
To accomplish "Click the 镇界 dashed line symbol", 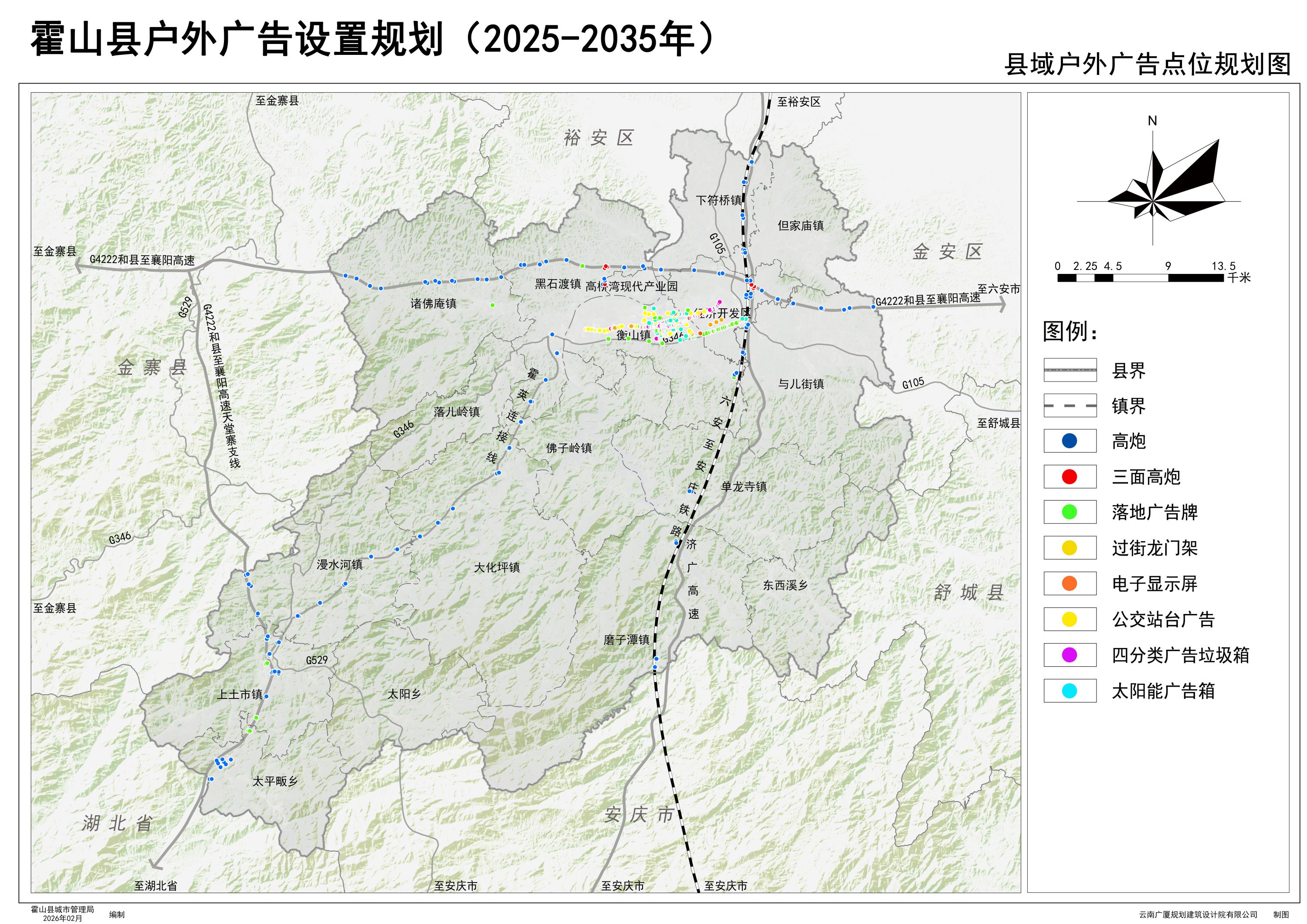I will click(1070, 406).
